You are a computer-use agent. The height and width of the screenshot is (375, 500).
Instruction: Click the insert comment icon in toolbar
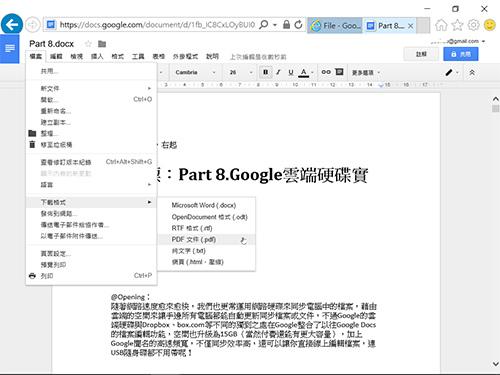(339, 72)
